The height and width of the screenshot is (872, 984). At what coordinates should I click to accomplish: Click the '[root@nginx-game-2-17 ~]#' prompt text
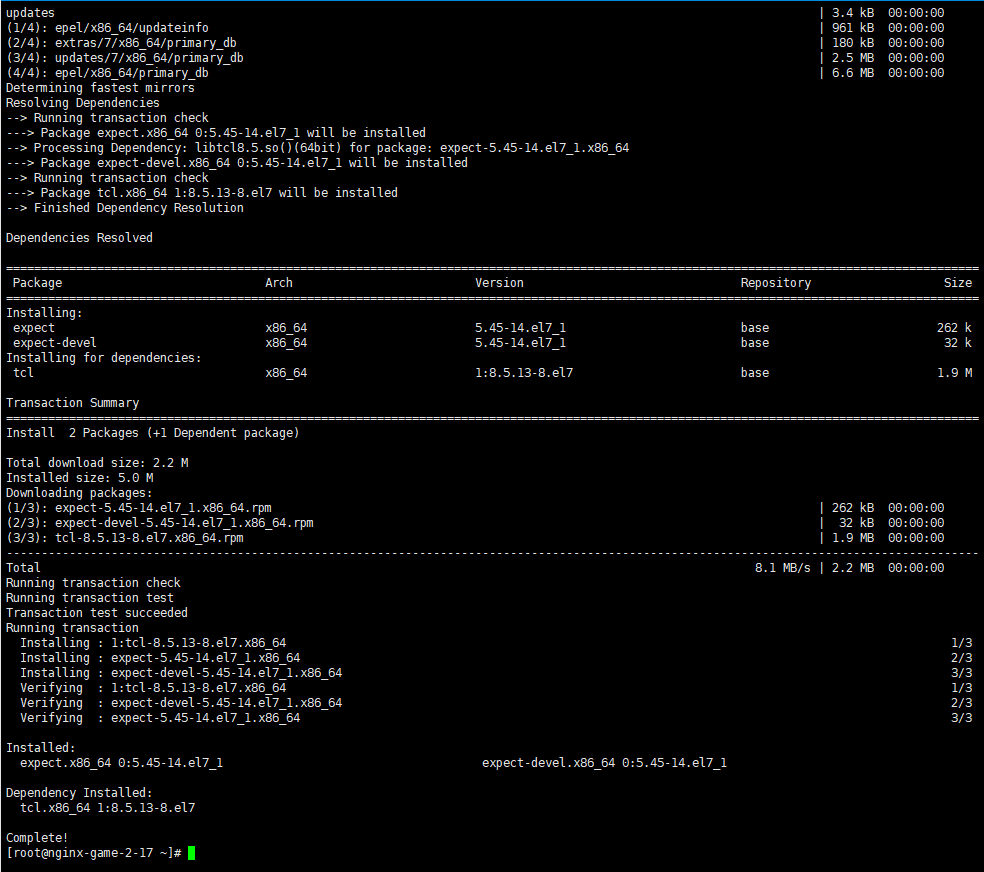click(x=94, y=853)
